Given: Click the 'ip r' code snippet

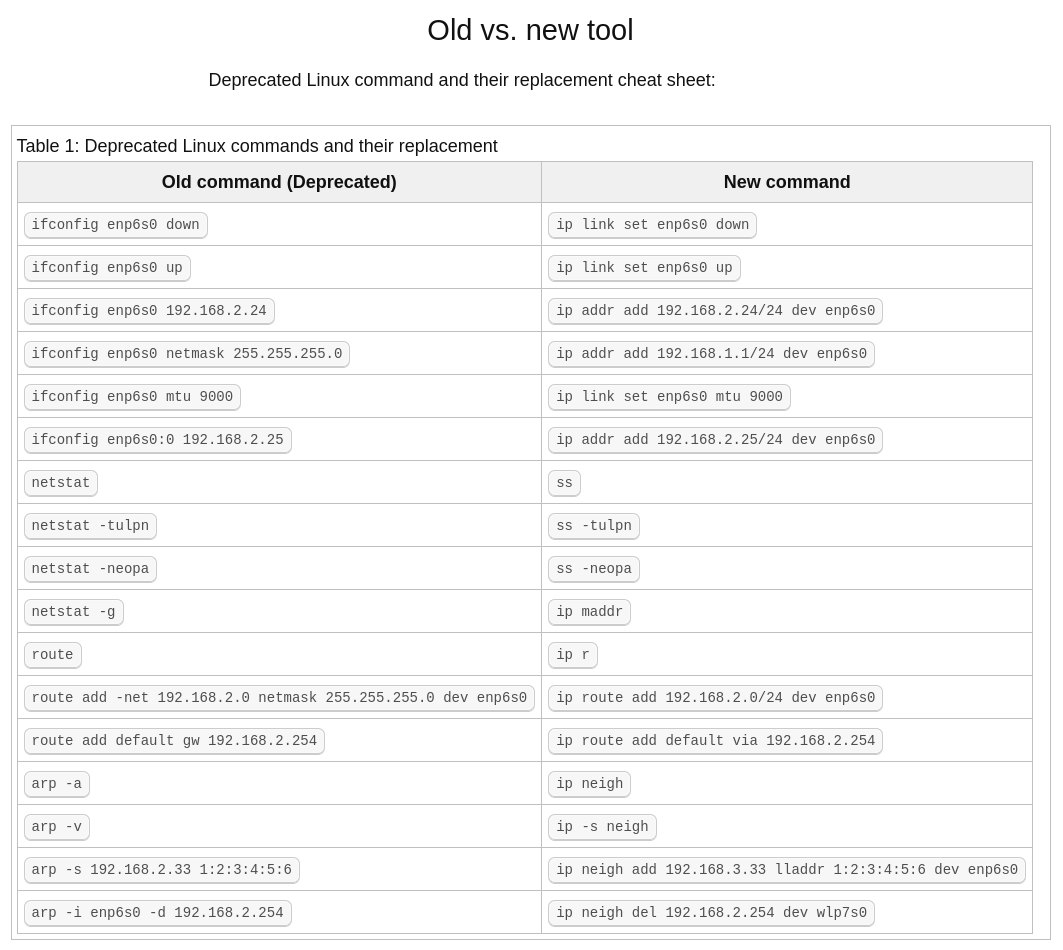Looking at the screenshot, I should tap(573, 655).
